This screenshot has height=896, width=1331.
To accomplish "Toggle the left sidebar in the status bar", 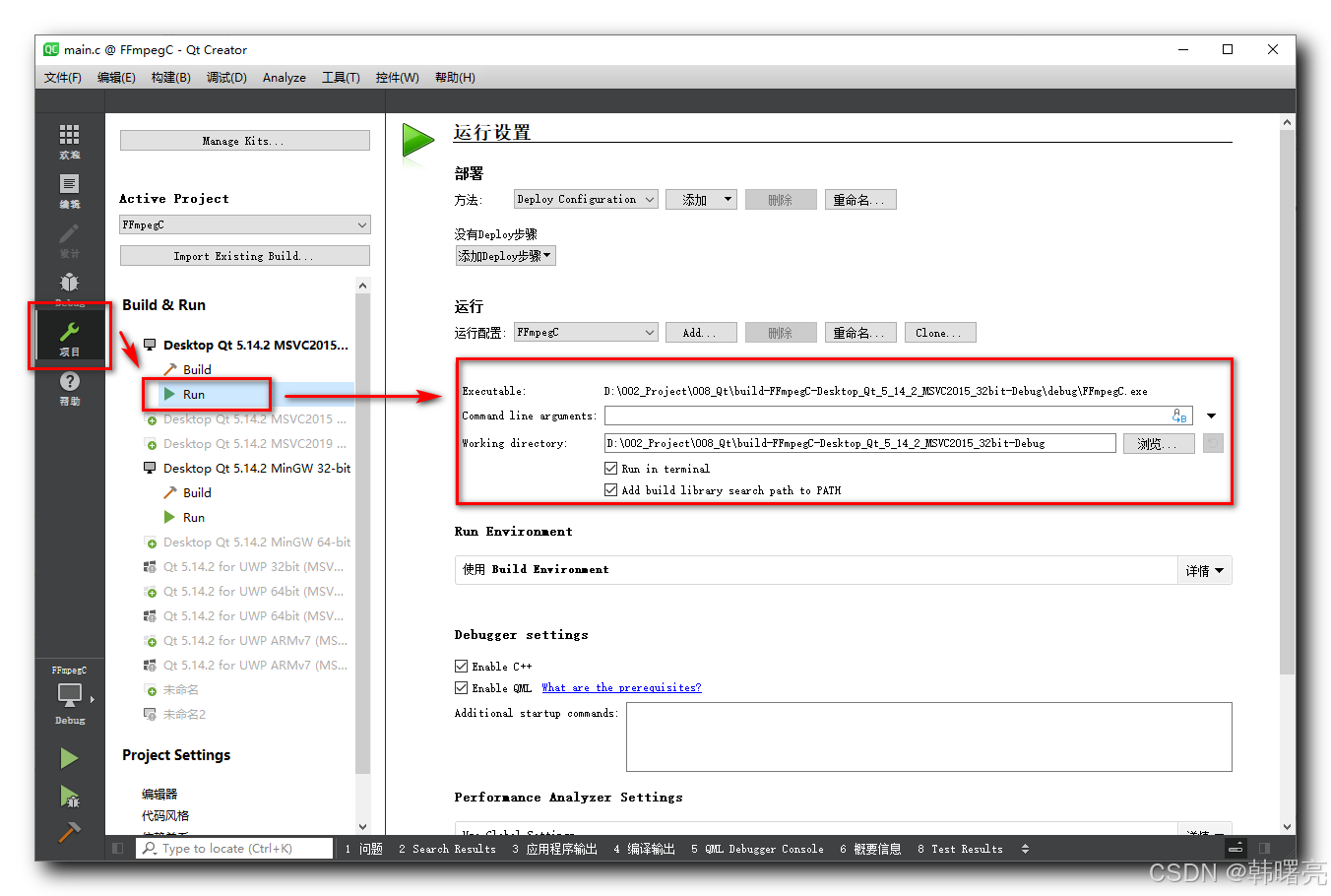I will click(x=118, y=848).
